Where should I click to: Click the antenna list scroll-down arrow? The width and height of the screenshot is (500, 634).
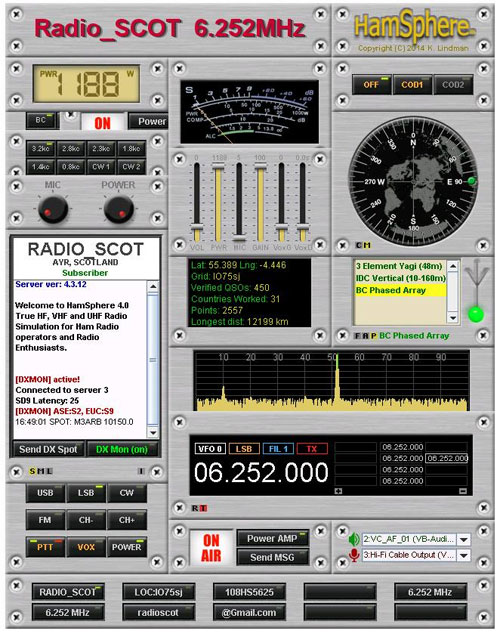coord(453,318)
